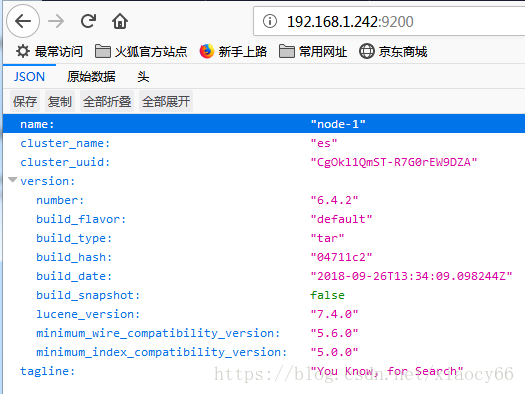Select the "tar" value
The height and width of the screenshot is (394, 525).
[327, 238]
